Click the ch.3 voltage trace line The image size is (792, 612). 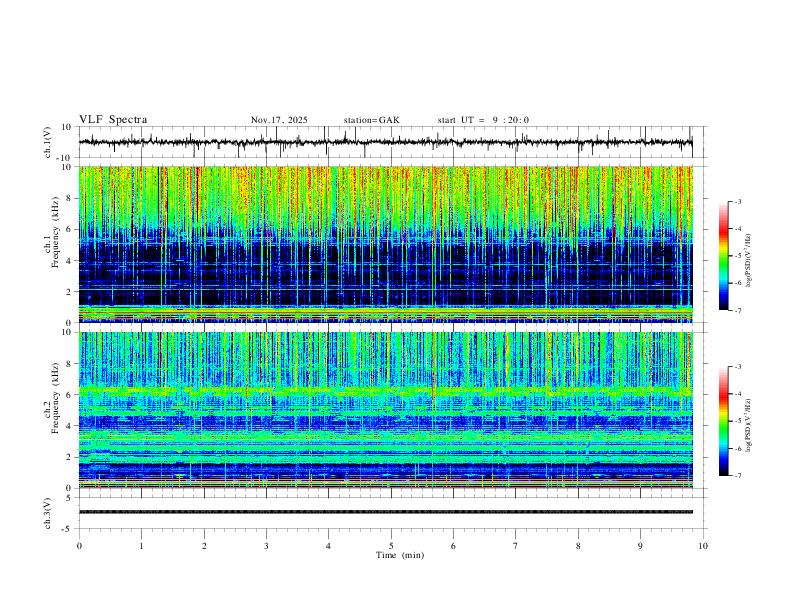(x=386, y=512)
